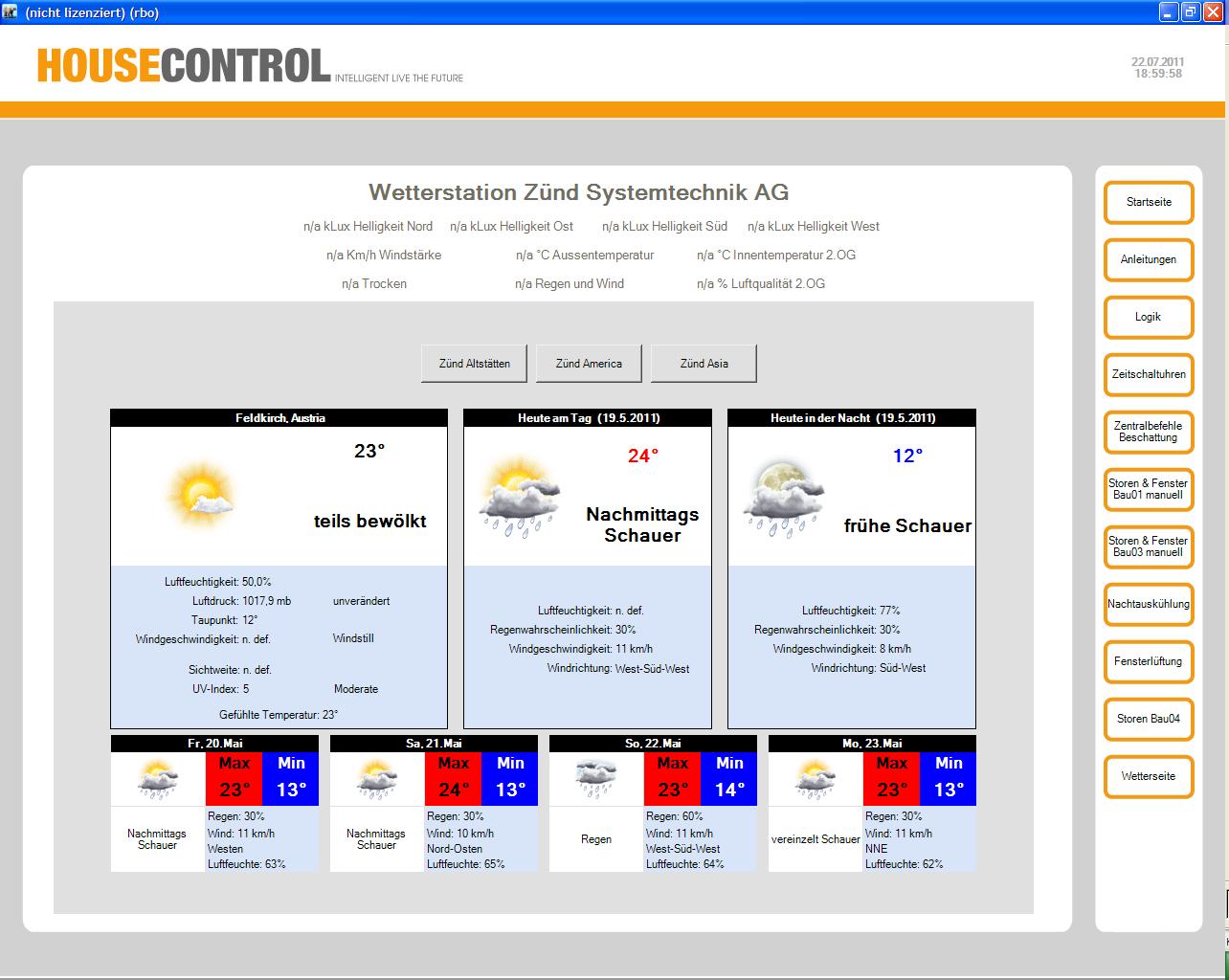Viewport: 1229px width, 980px height.
Task: Click n/a kLux Helligkeit Nord value
Action: (368, 227)
